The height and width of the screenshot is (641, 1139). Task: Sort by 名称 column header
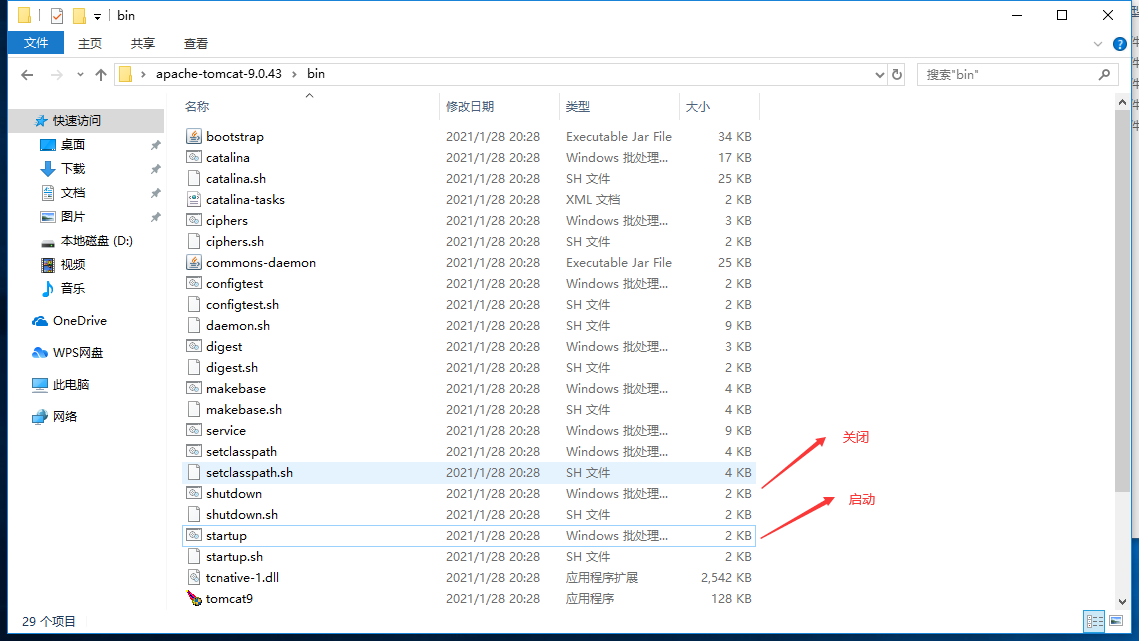pyautogui.click(x=308, y=107)
